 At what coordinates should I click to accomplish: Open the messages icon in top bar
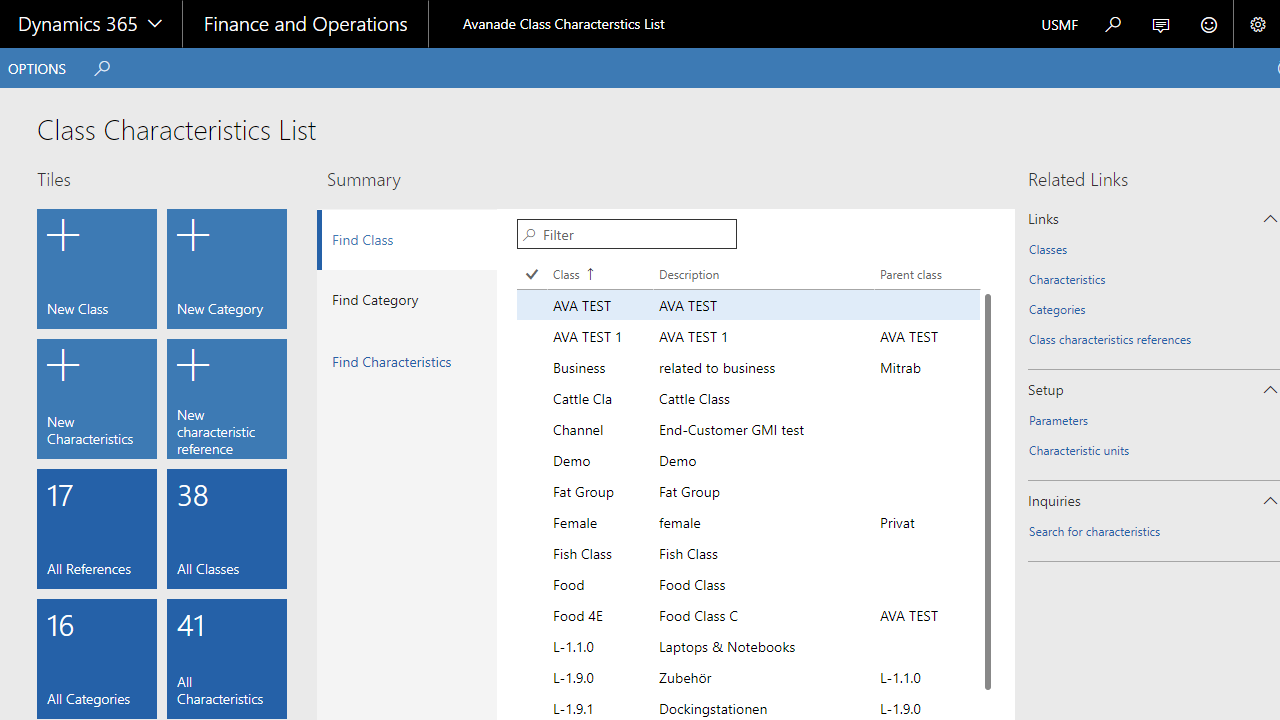[x=1161, y=25]
